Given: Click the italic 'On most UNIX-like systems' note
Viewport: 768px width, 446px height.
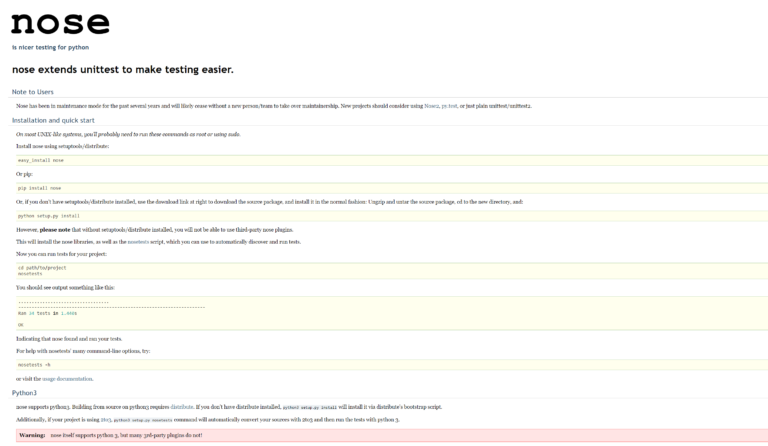Looking at the screenshot, I should pyautogui.click(x=128, y=134).
